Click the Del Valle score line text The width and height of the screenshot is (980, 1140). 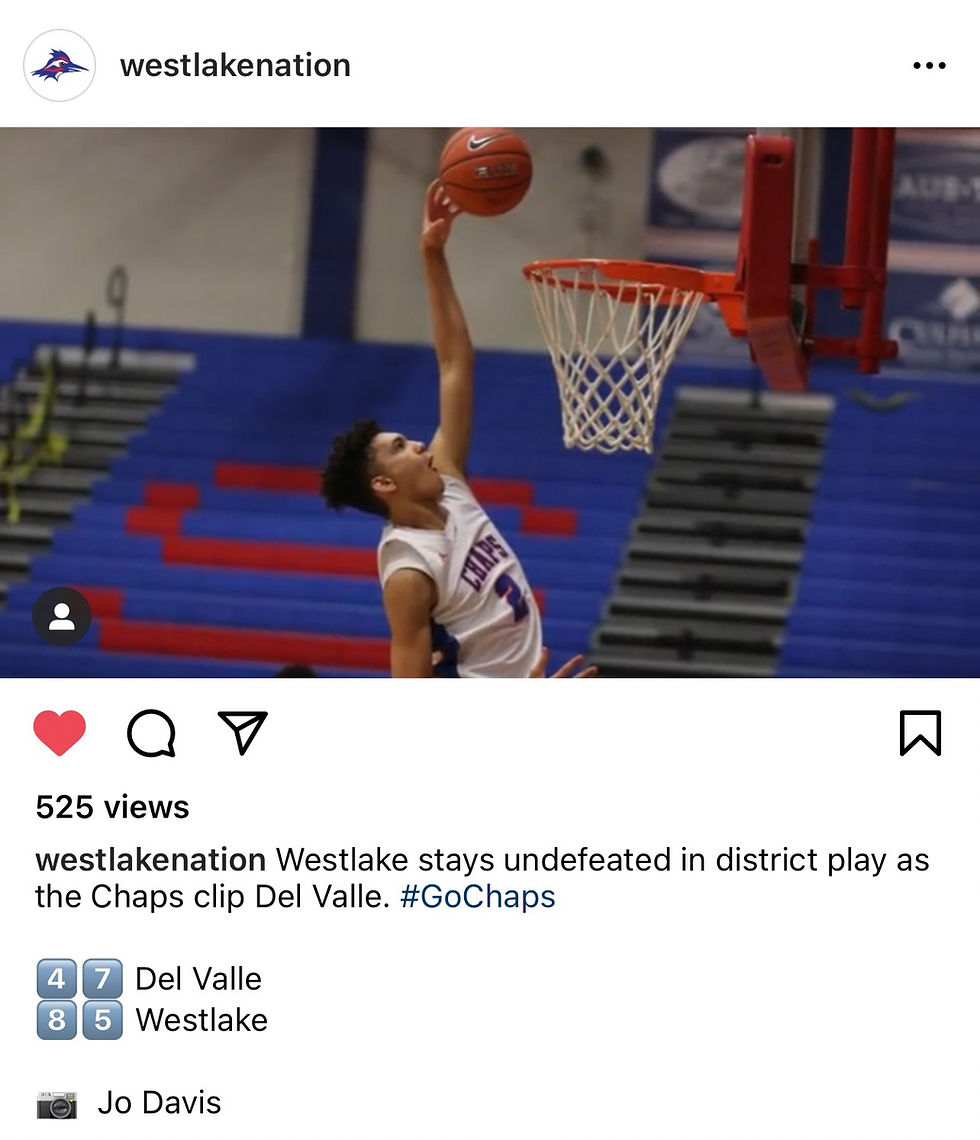[198, 979]
